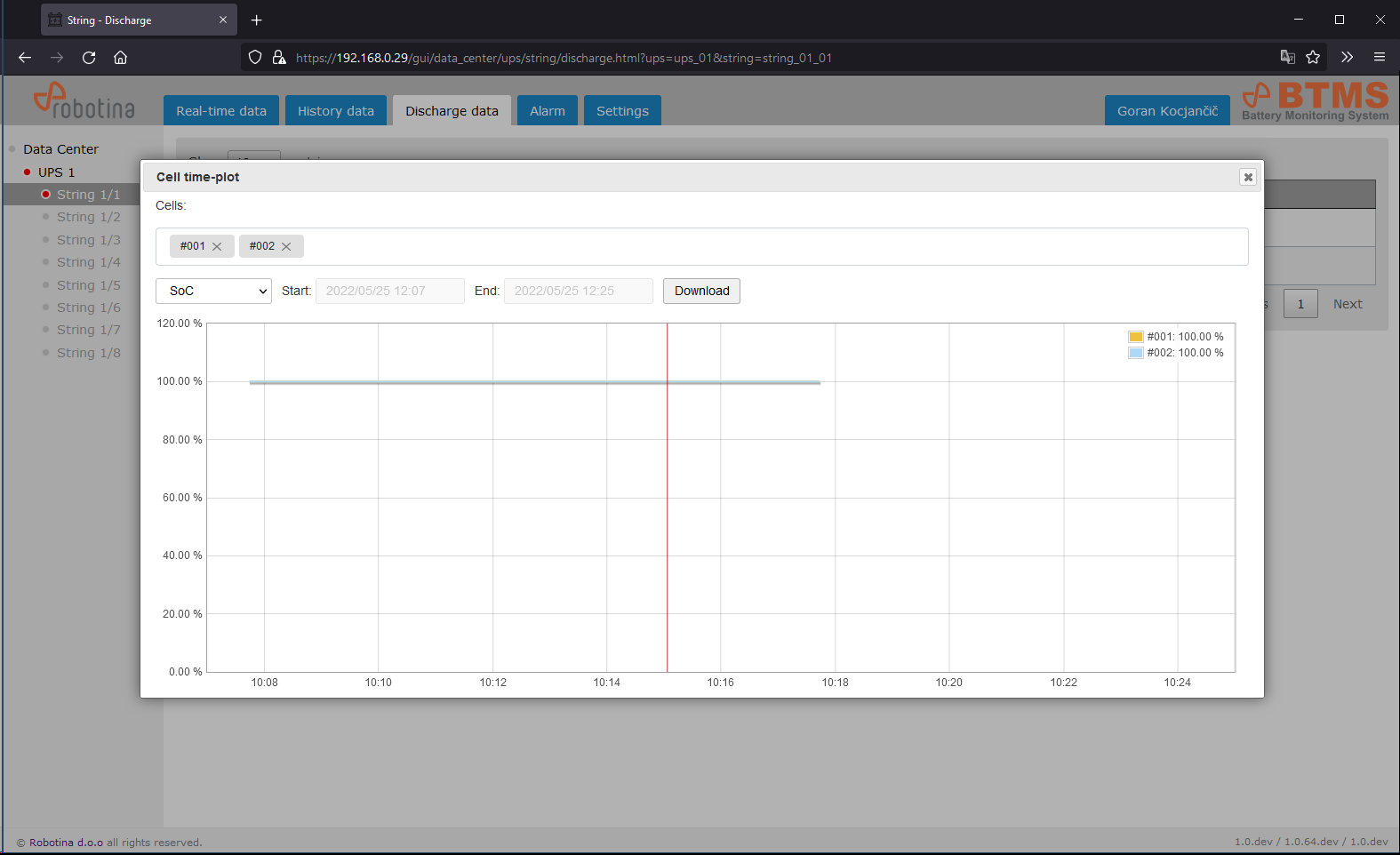Screen dimensions: 1400x855
Task: Select String 1/8 in sidebar
Action: [x=88, y=353]
